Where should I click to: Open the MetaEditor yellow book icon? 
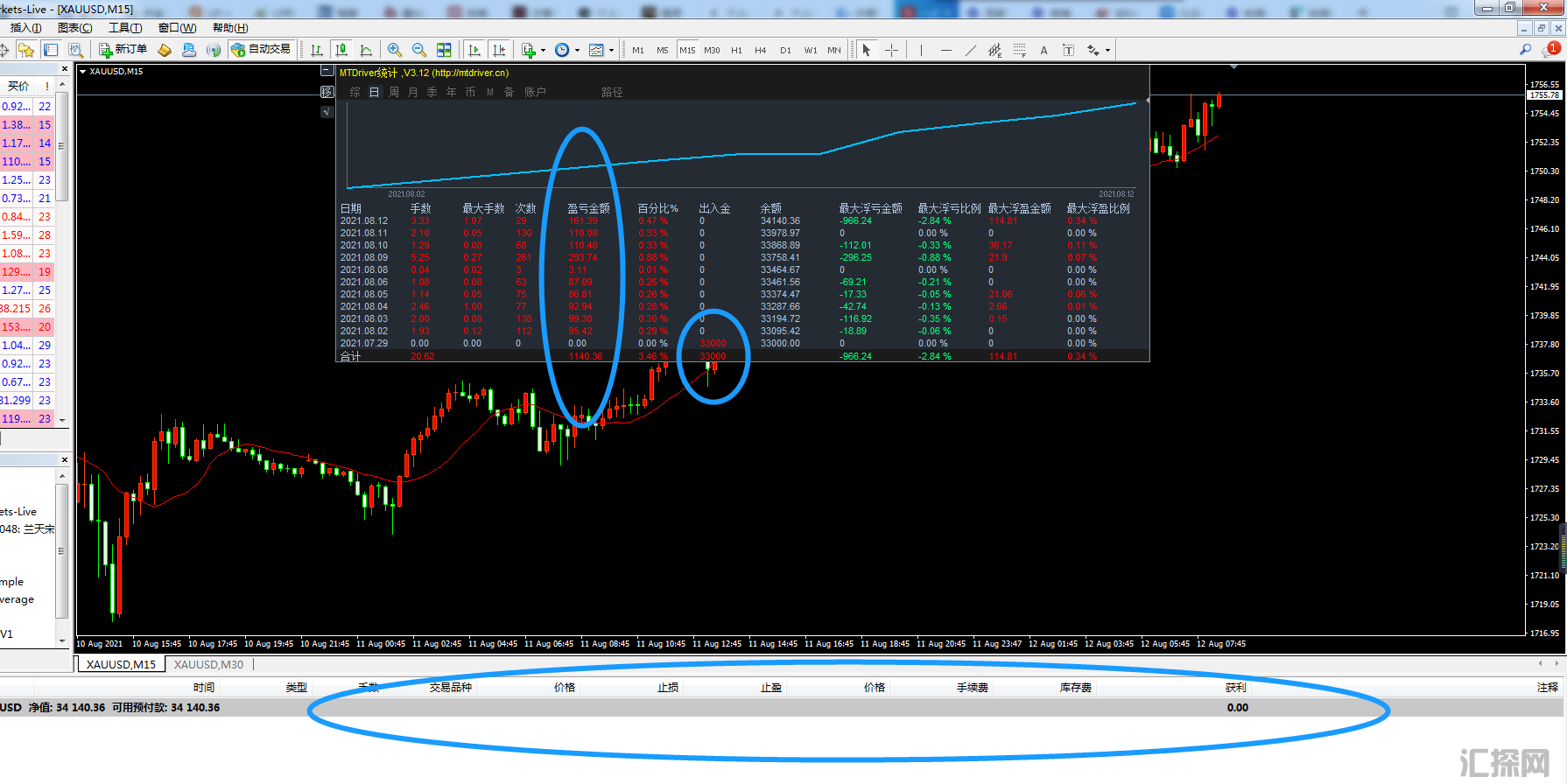tap(165, 50)
